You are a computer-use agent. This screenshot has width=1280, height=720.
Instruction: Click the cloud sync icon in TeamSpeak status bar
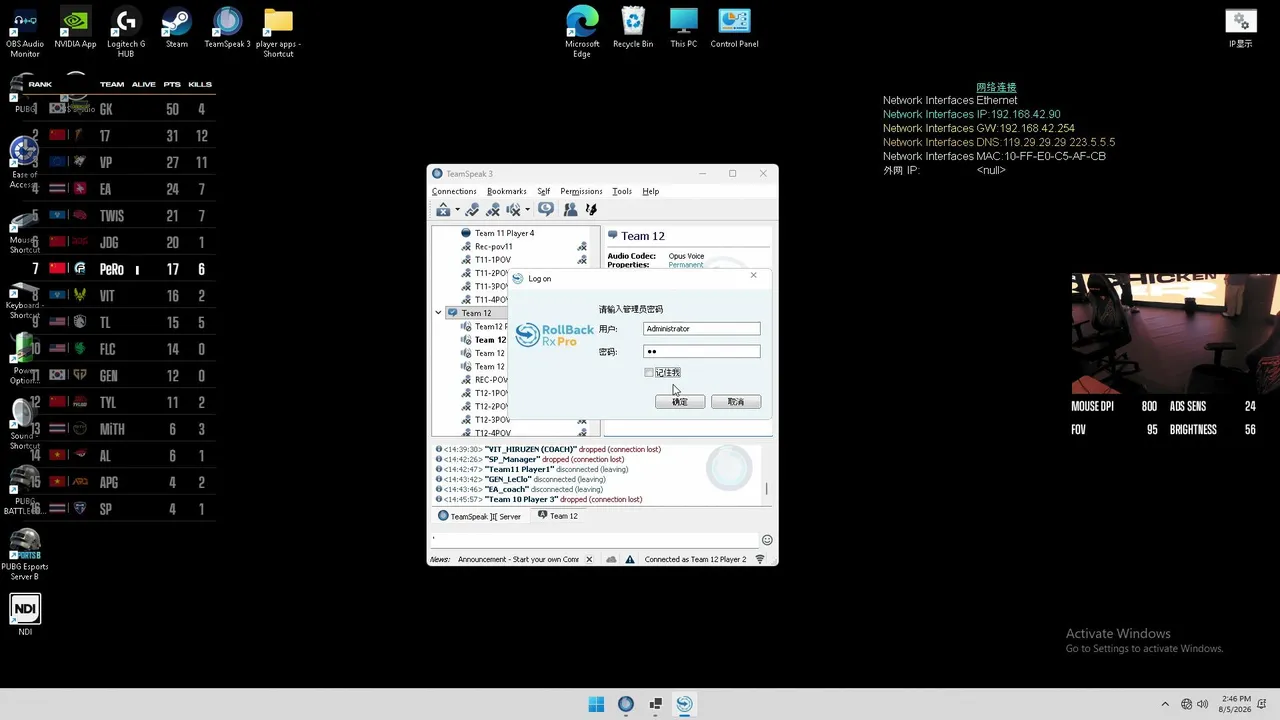[x=611, y=560]
